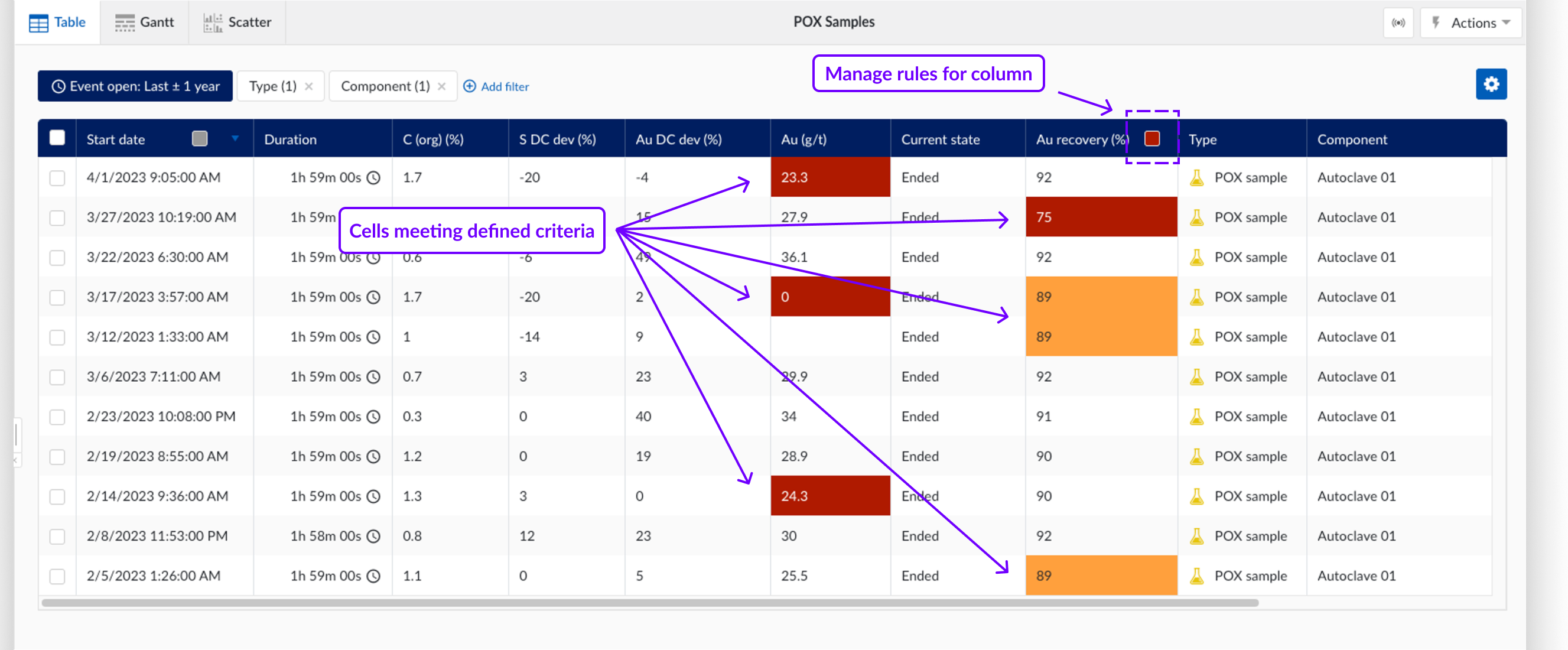Click the flask icon beside the first POX sample
Screen dimensions: 1568x650
click(x=1197, y=177)
